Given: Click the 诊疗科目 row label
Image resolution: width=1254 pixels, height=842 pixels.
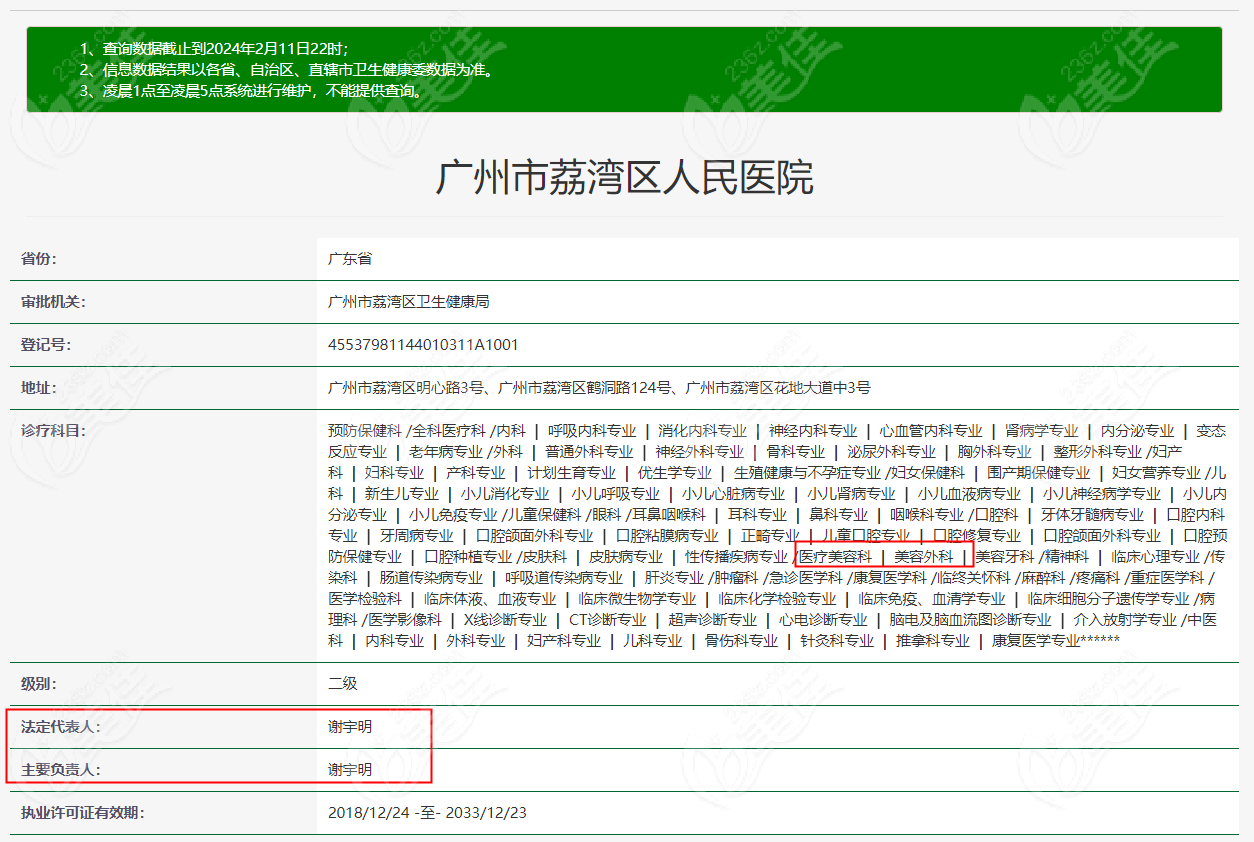Looking at the screenshot, I should 54,430.
